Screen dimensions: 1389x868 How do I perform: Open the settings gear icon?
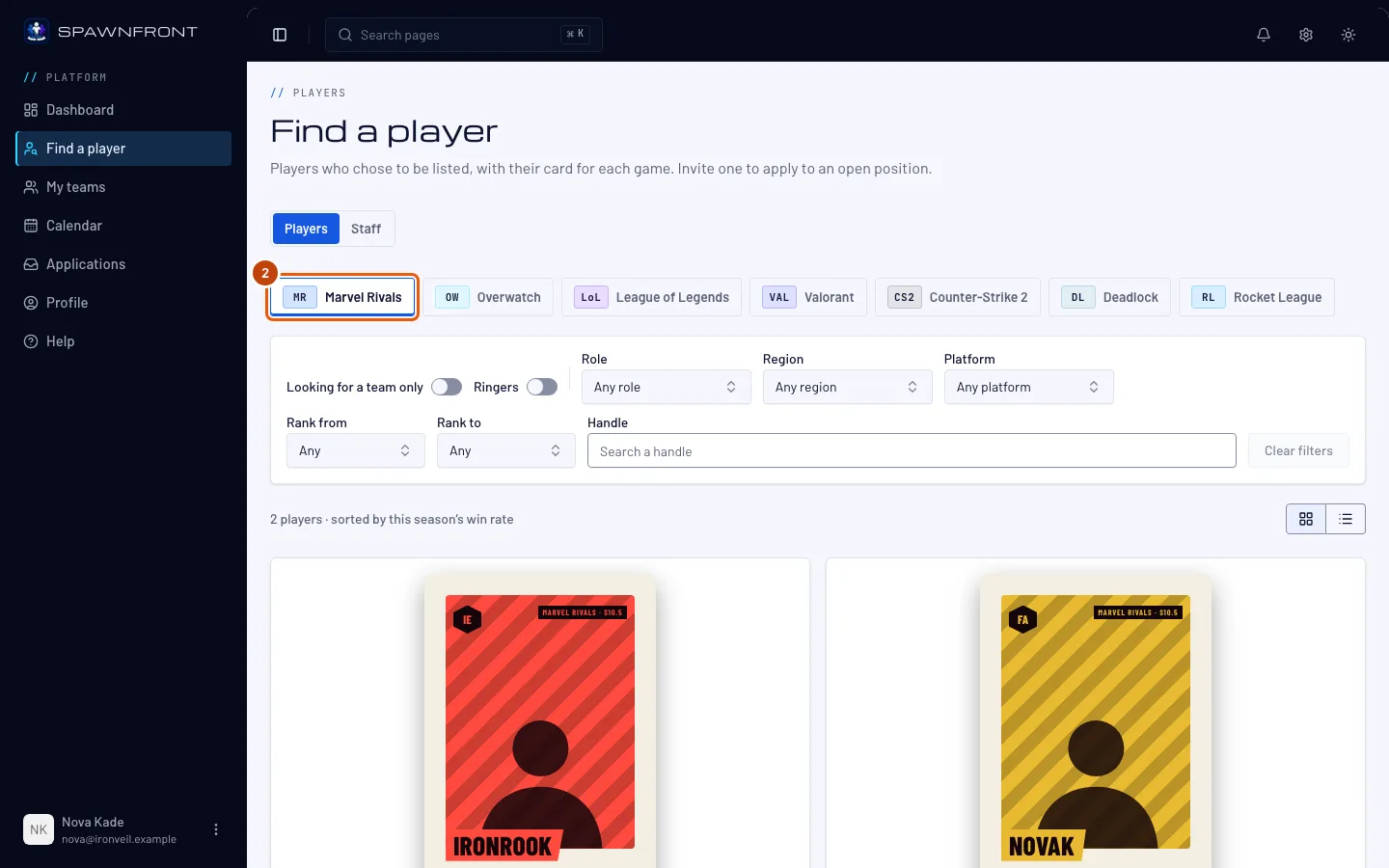click(x=1306, y=35)
